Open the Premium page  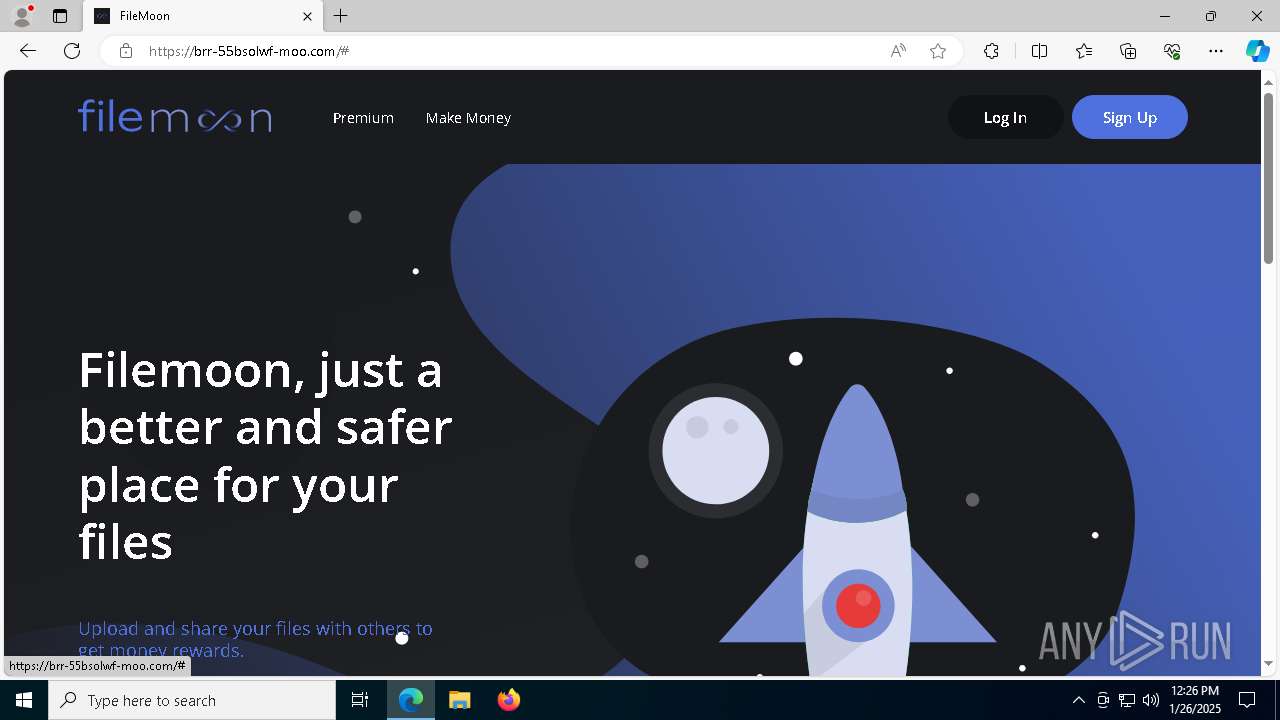point(363,118)
